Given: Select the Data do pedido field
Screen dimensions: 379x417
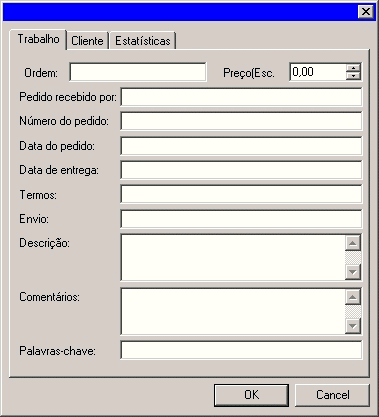Looking at the screenshot, I should [x=241, y=146].
